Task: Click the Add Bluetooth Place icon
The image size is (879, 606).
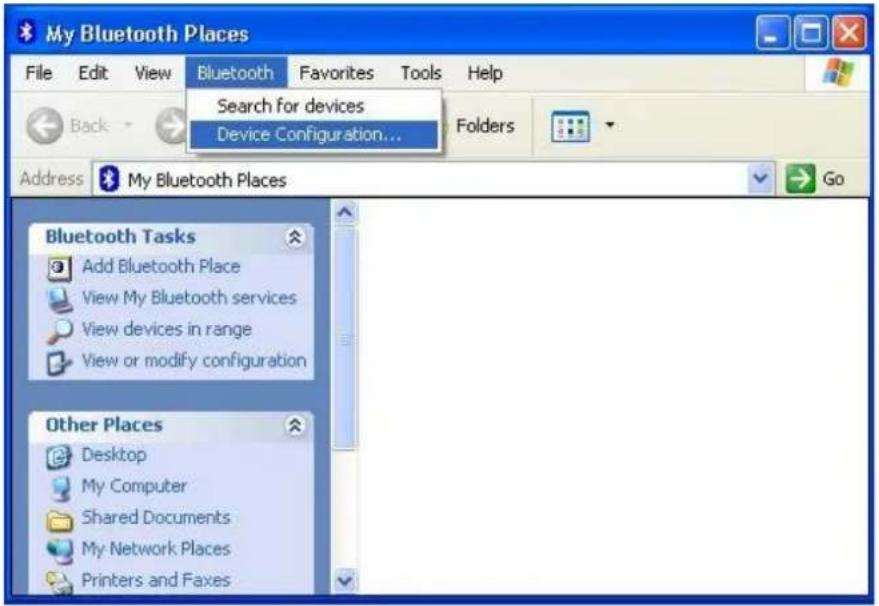Action: 59,269
